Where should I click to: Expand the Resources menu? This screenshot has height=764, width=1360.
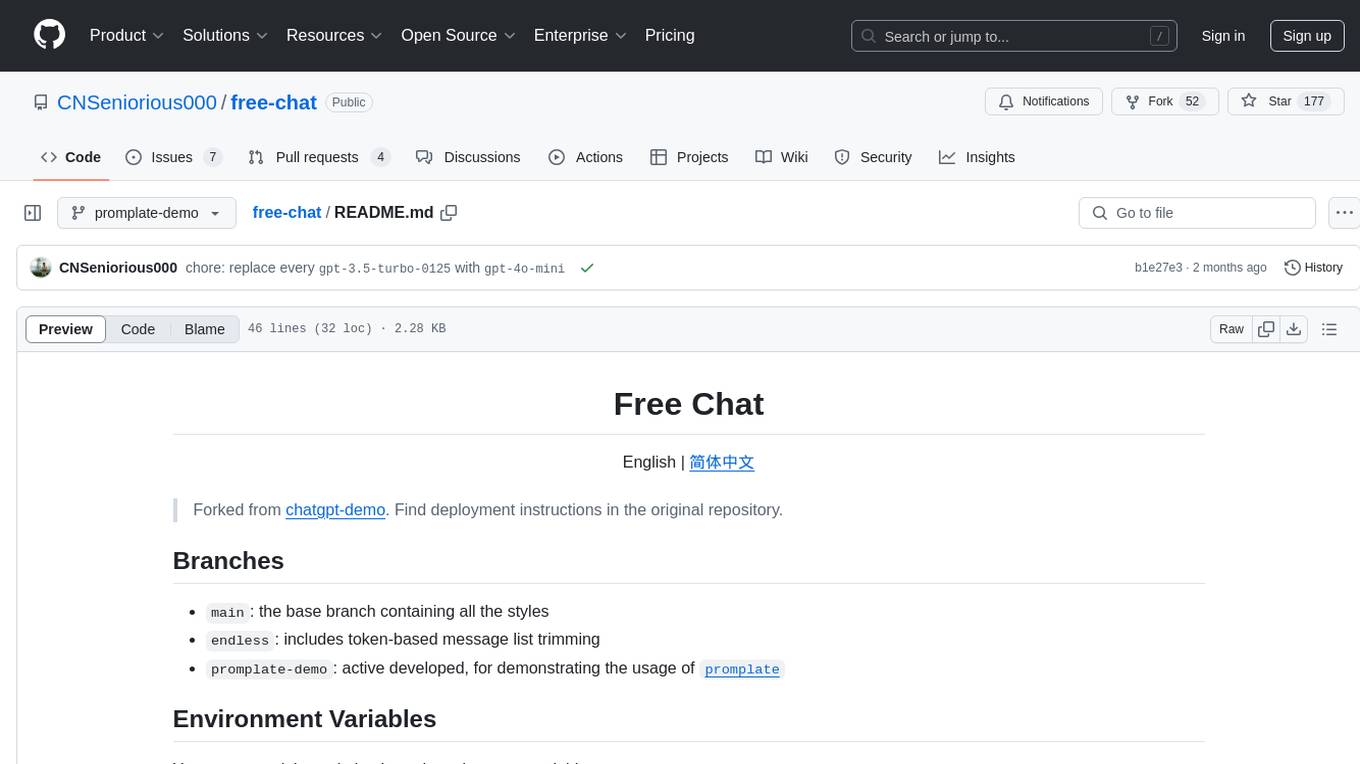pos(334,35)
